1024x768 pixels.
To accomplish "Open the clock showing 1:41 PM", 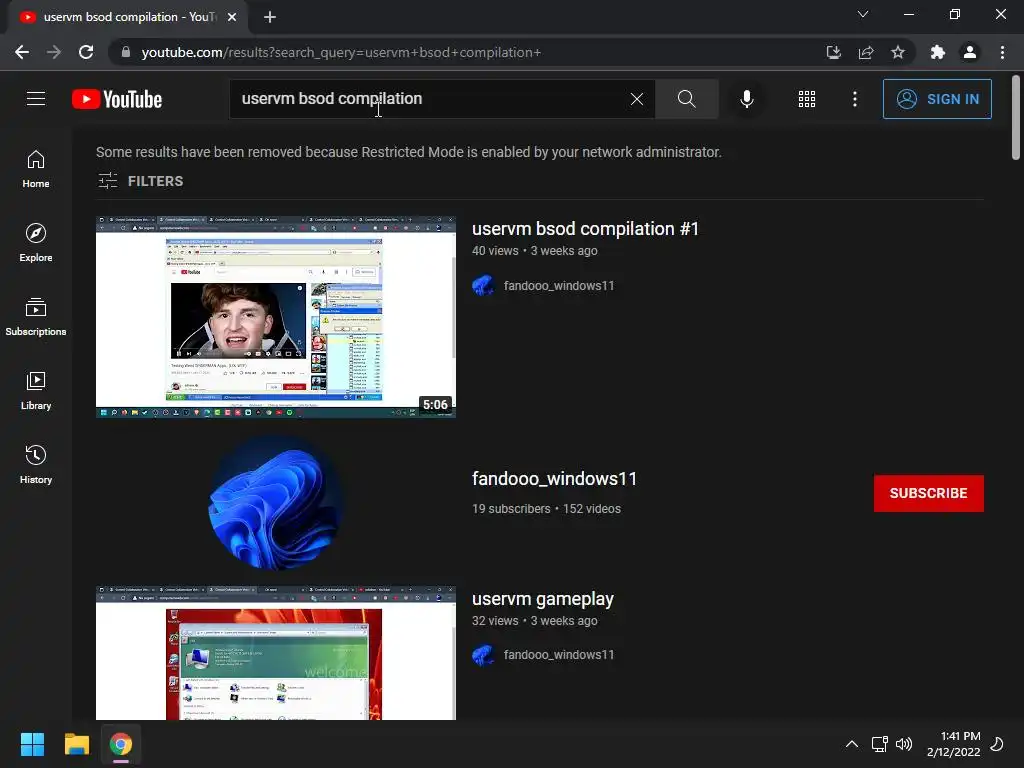I will 953,744.
